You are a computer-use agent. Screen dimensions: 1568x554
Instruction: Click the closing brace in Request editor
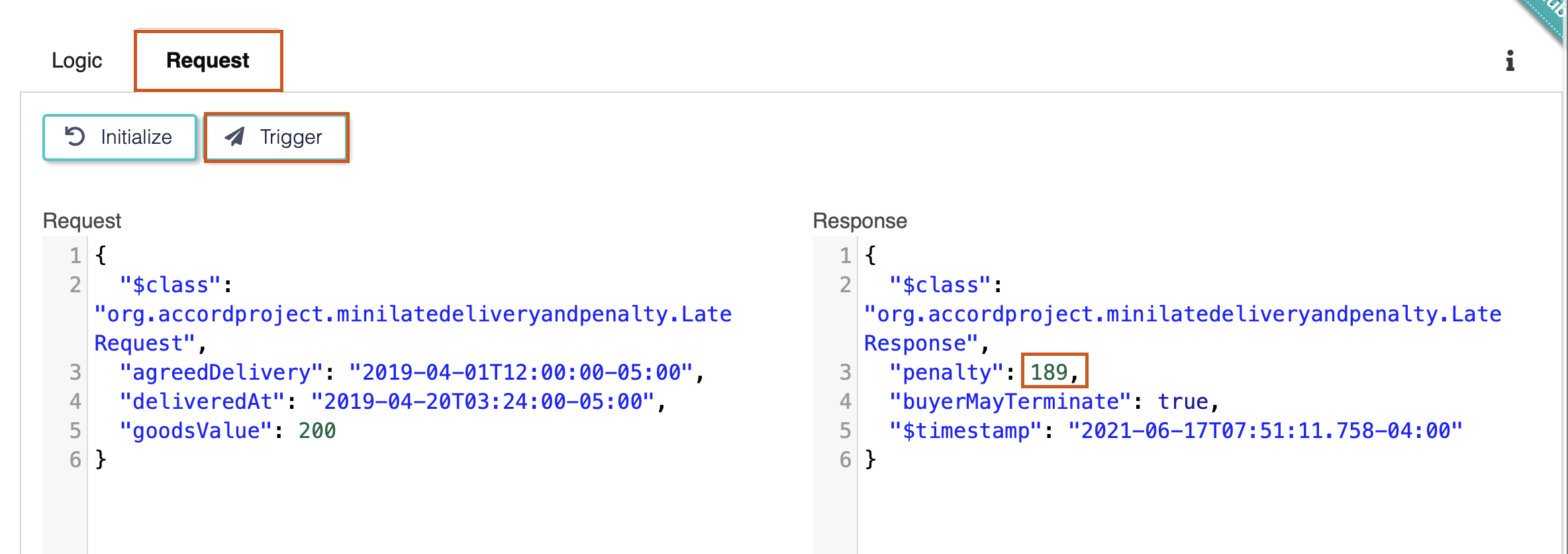tap(101, 459)
